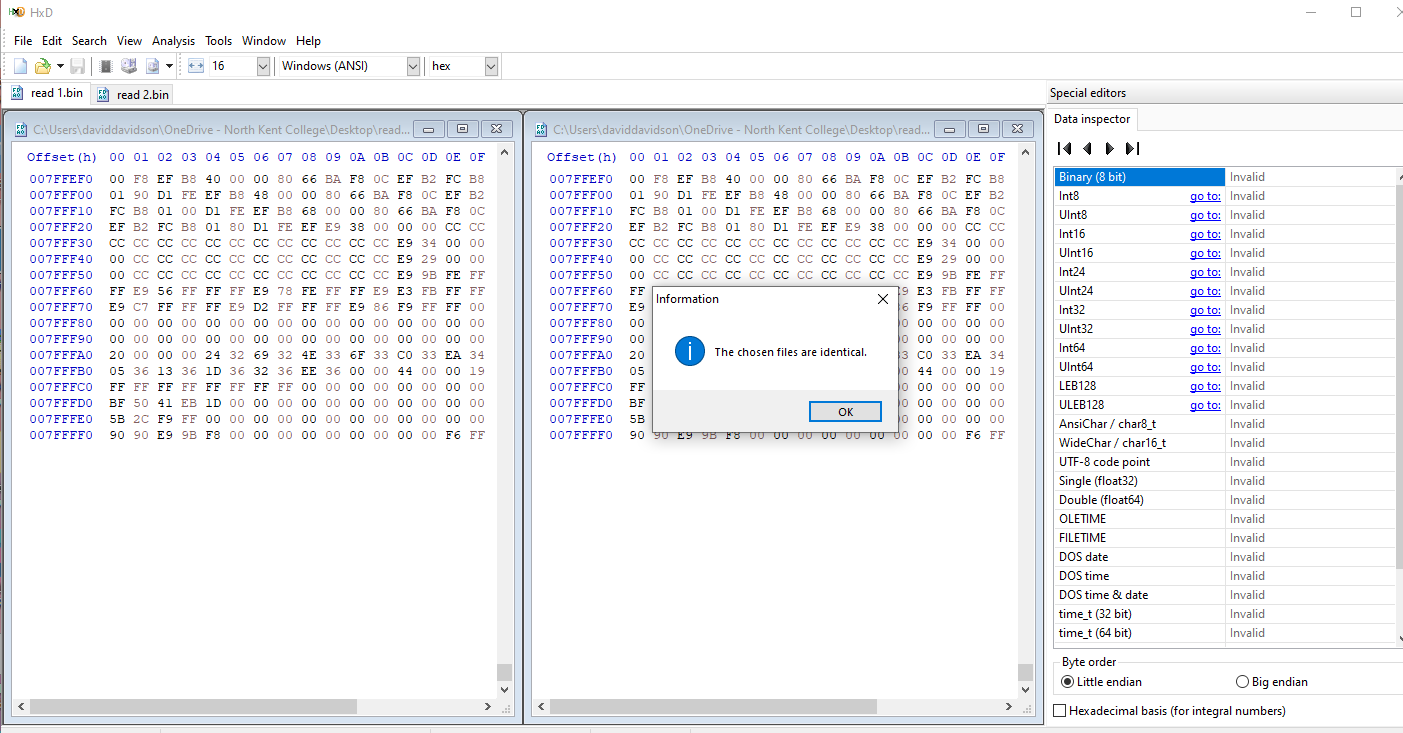This screenshot has height=733, width=1403.
Task: Click OK in the Information dialog
Action: [x=845, y=412]
